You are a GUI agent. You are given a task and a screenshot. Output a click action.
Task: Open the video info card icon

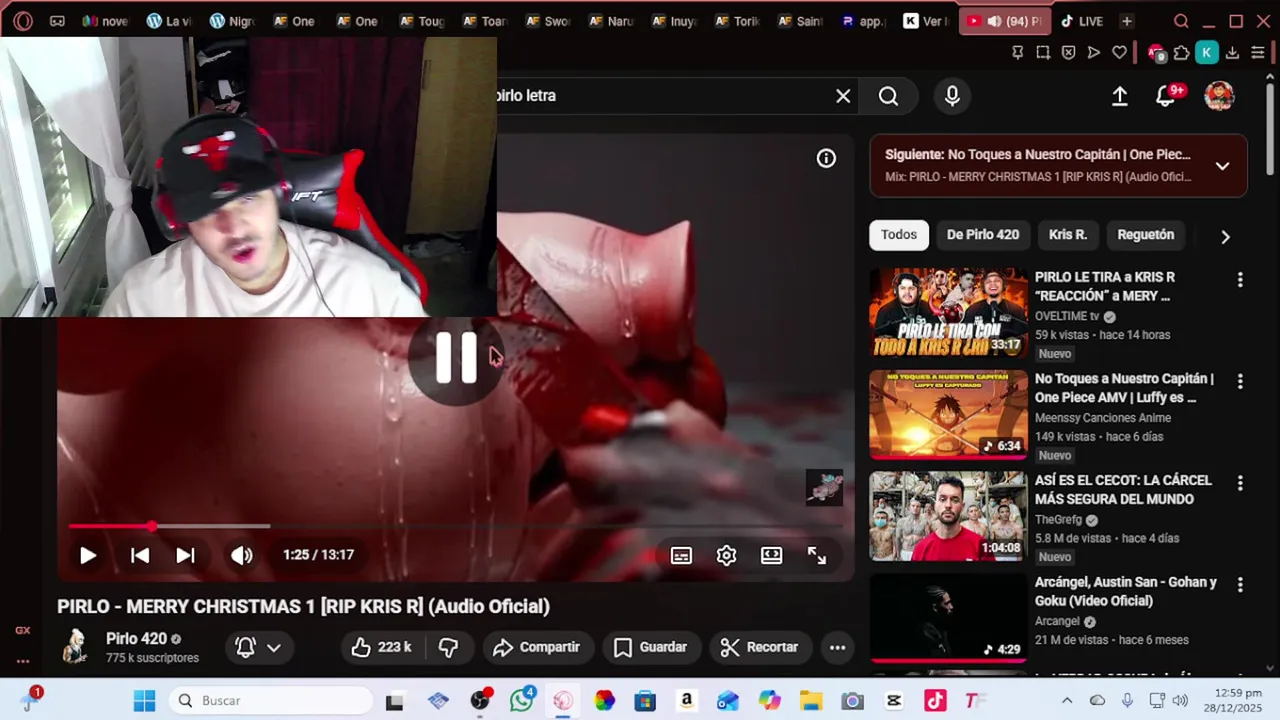point(826,158)
